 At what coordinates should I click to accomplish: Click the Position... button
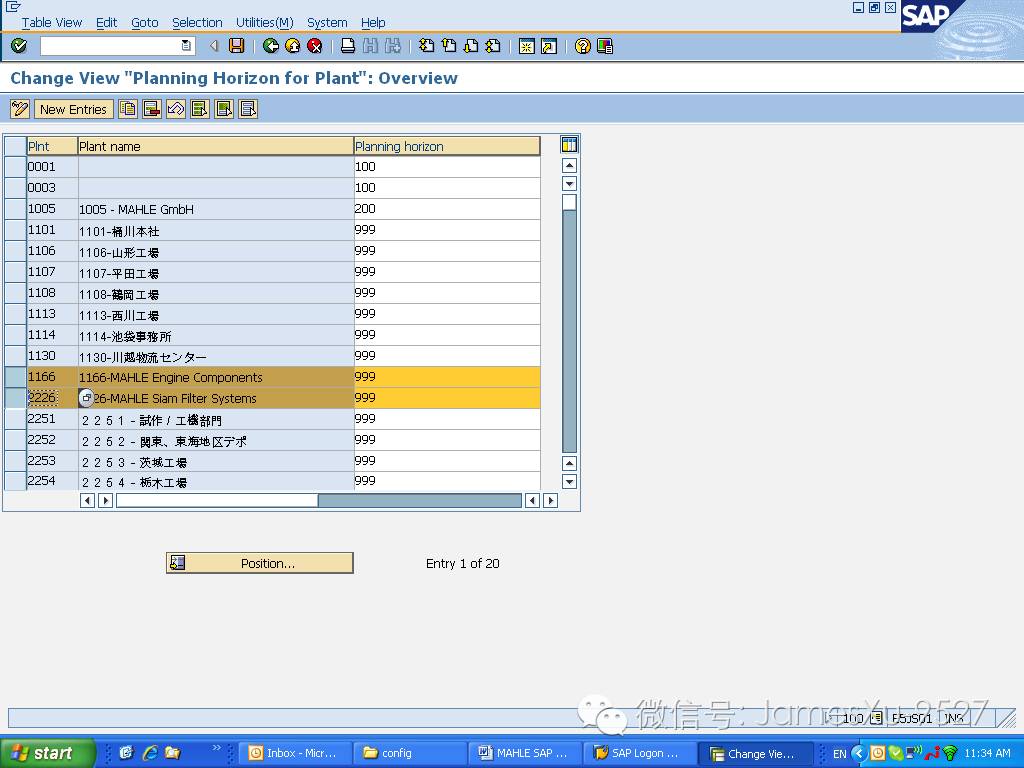tap(260, 563)
